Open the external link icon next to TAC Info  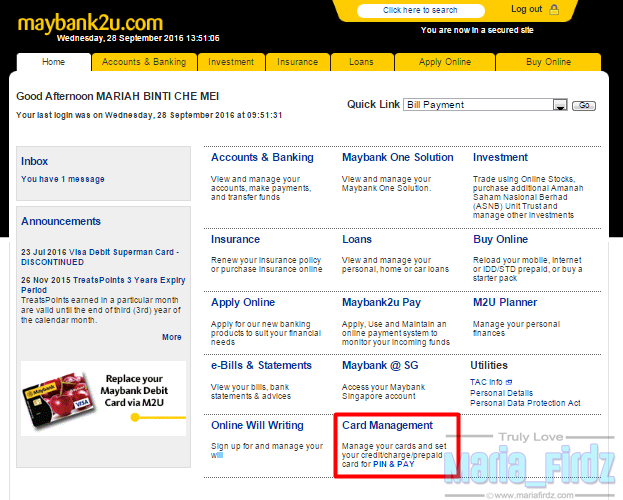click(x=509, y=382)
